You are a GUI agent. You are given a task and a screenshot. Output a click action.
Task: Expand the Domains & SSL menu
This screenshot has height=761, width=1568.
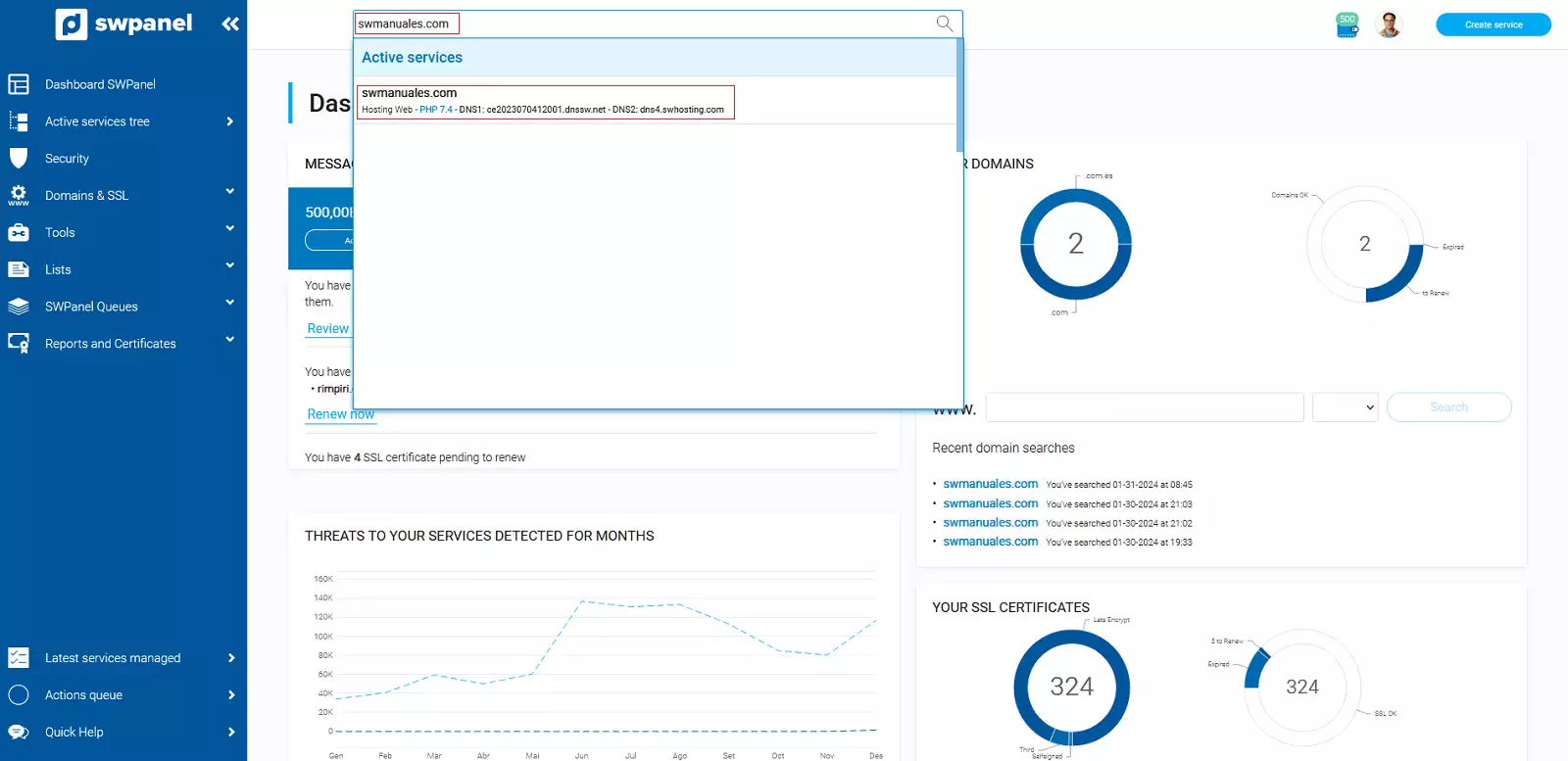229,192
